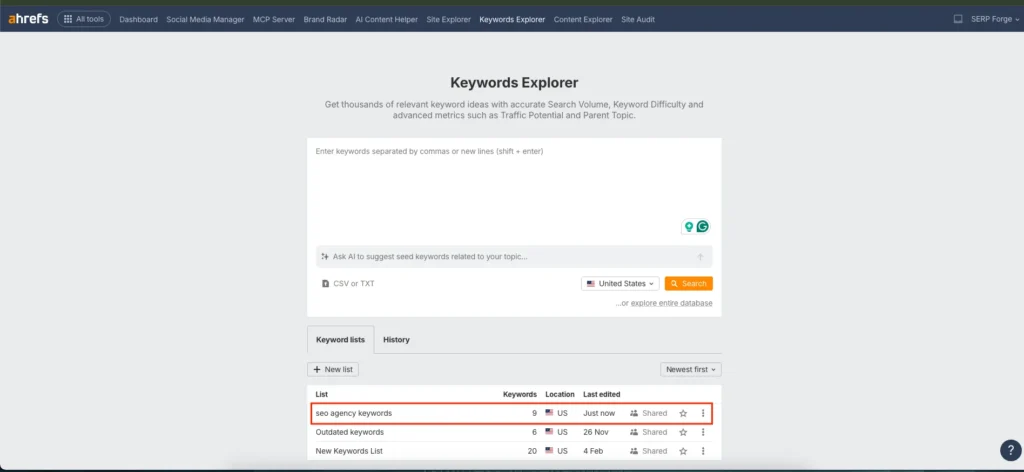Viewport: 1024px width, 472px height.
Task: Click the monitor icon in the header
Action: (x=958, y=19)
